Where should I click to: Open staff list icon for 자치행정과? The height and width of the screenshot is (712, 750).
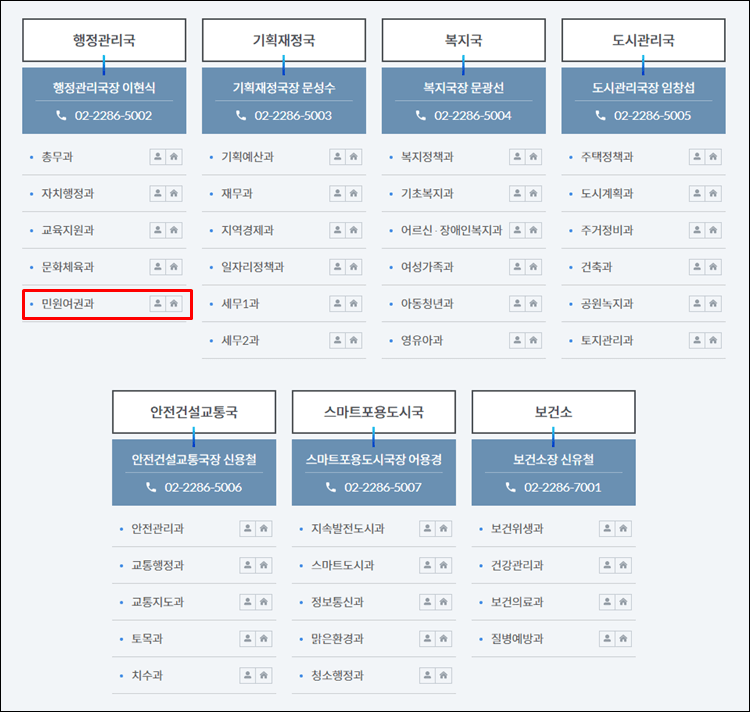pyautogui.click(x=157, y=193)
